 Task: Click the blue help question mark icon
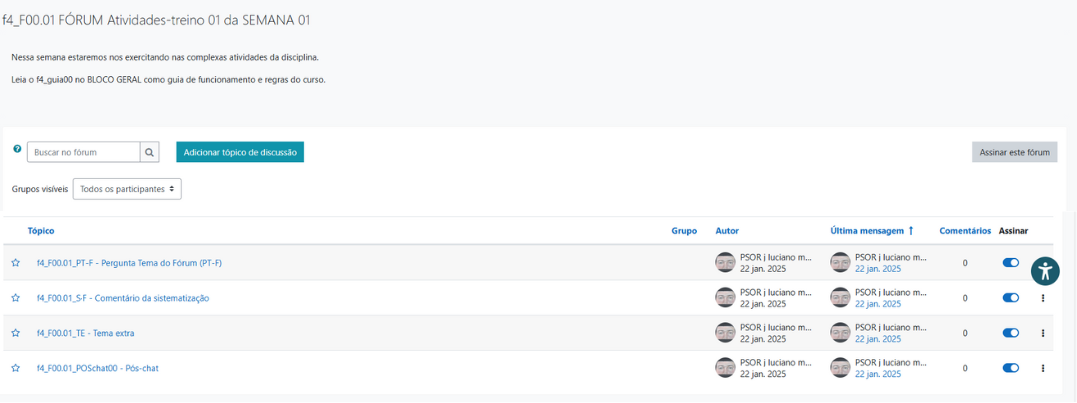pyautogui.click(x=17, y=149)
